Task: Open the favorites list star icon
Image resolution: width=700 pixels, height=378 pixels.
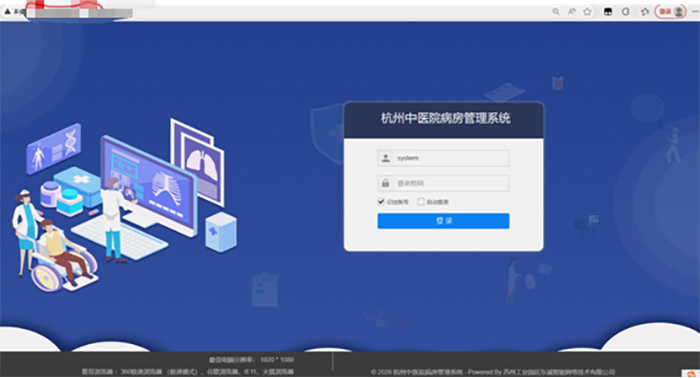Action: tap(645, 12)
